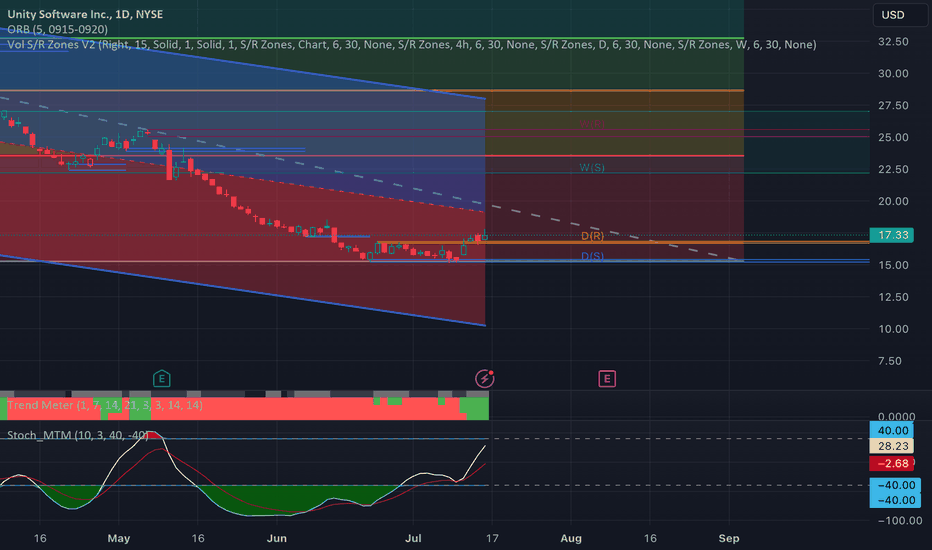Click the 40.00 upper band label
This screenshot has width=932, height=550.
click(892, 430)
